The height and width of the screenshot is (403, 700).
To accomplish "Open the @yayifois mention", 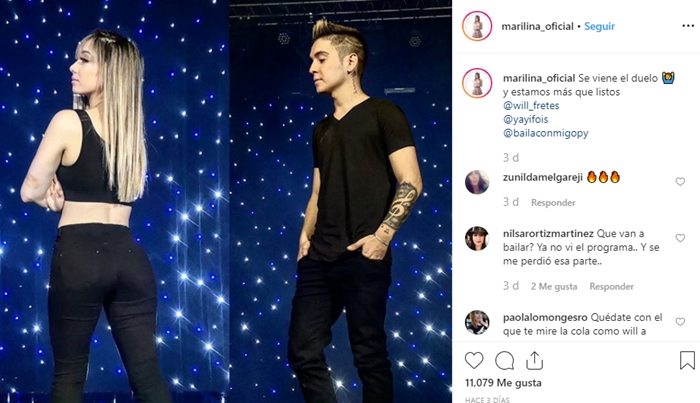I will click(525, 120).
